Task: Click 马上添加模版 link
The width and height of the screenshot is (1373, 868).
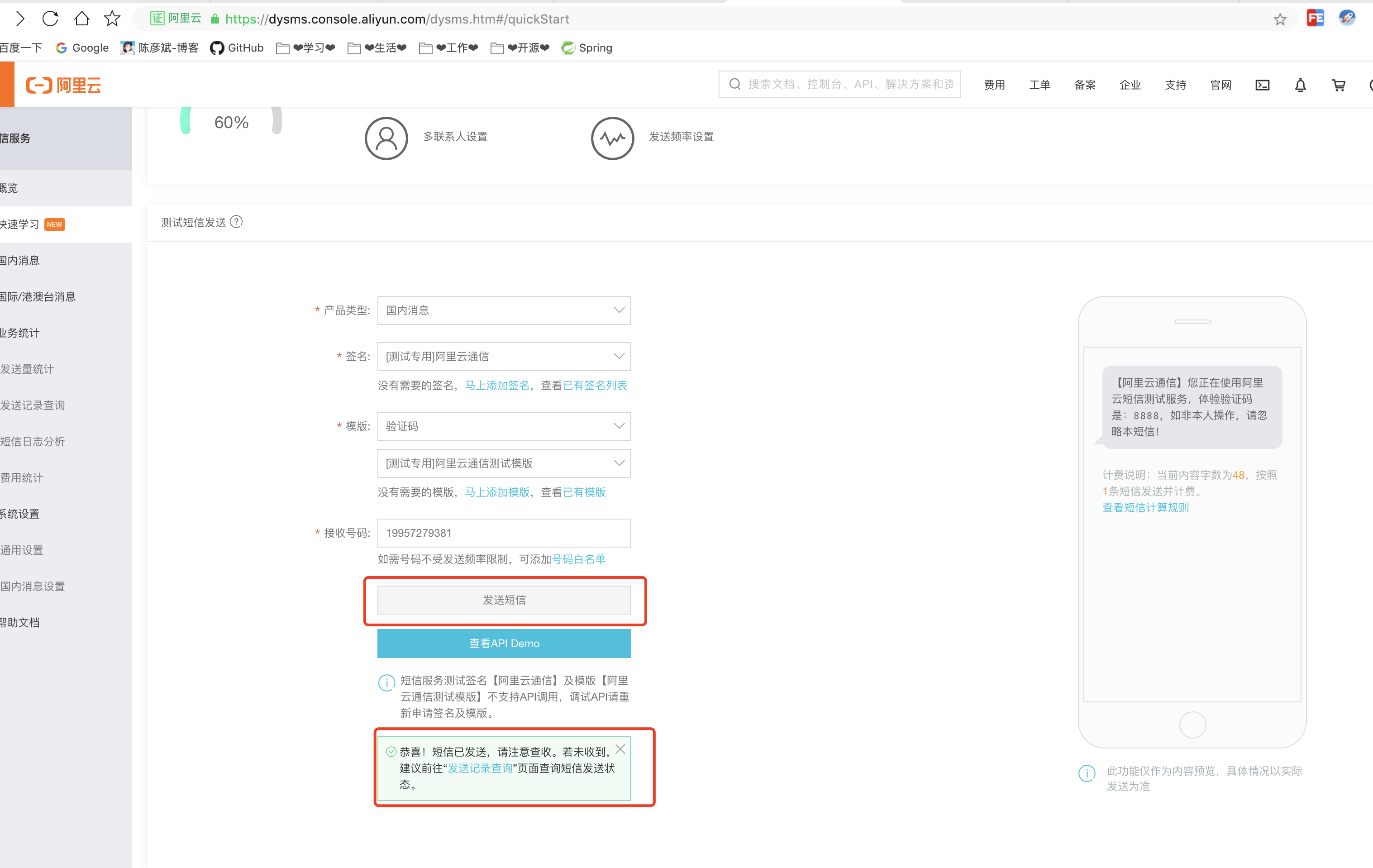Action: pyautogui.click(x=497, y=492)
